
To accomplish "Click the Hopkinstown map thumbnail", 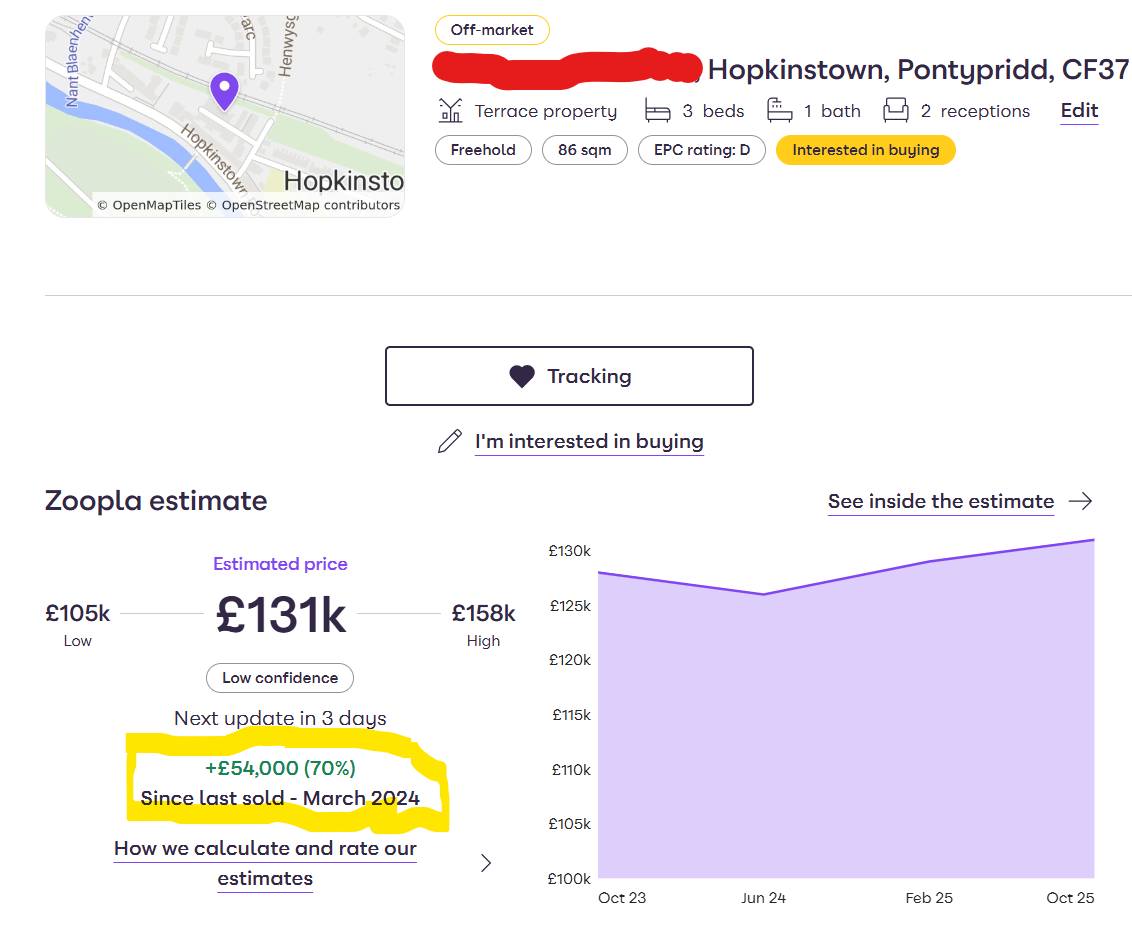I will [224, 116].
